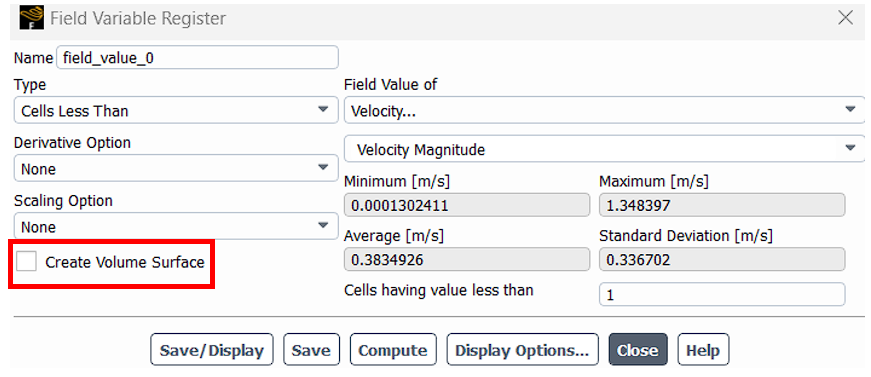The height and width of the screenshot is (377, 871).
Task: Click the Save/Display button
Action: pos(212,350)
